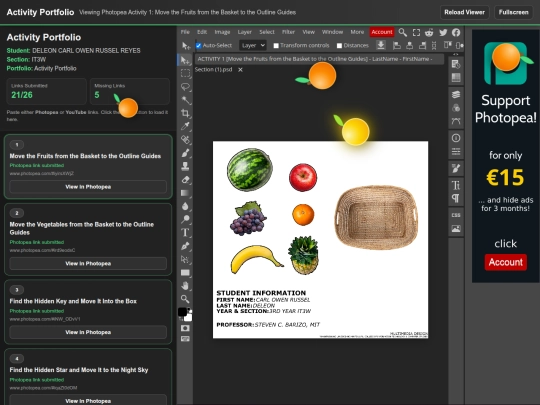The width and height of the screenshot is (540, 405).
Task: Select the Move tool in the toolbox
Action: (185, 60)
